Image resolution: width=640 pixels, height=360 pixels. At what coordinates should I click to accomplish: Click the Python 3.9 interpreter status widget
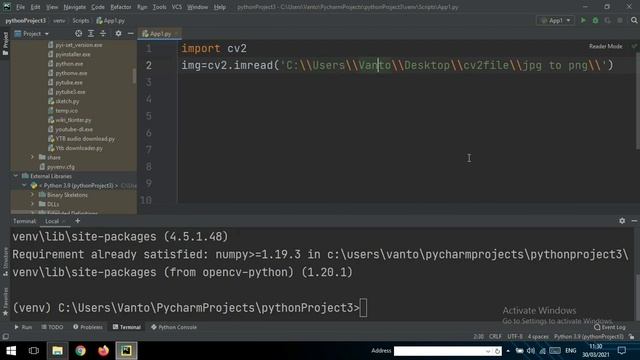point(589,337)
